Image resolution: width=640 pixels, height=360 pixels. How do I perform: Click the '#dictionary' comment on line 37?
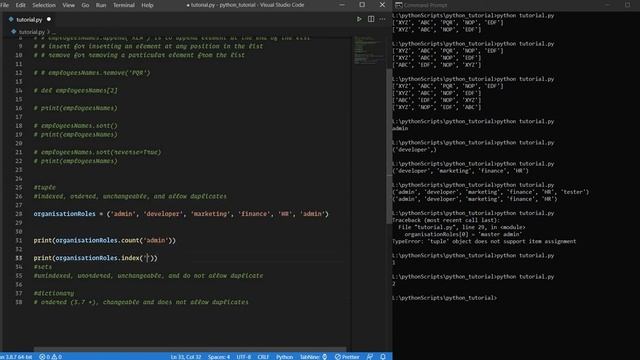(54, 293)
